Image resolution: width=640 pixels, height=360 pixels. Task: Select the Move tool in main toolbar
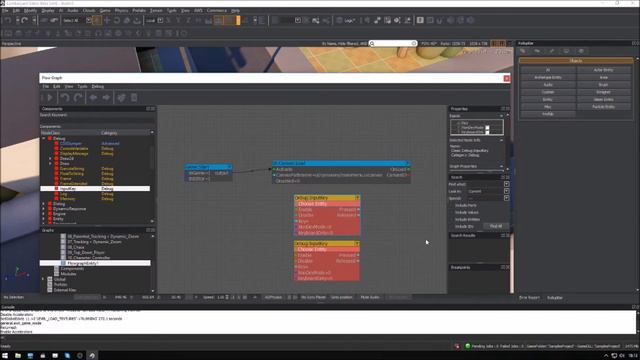[107, 20]
